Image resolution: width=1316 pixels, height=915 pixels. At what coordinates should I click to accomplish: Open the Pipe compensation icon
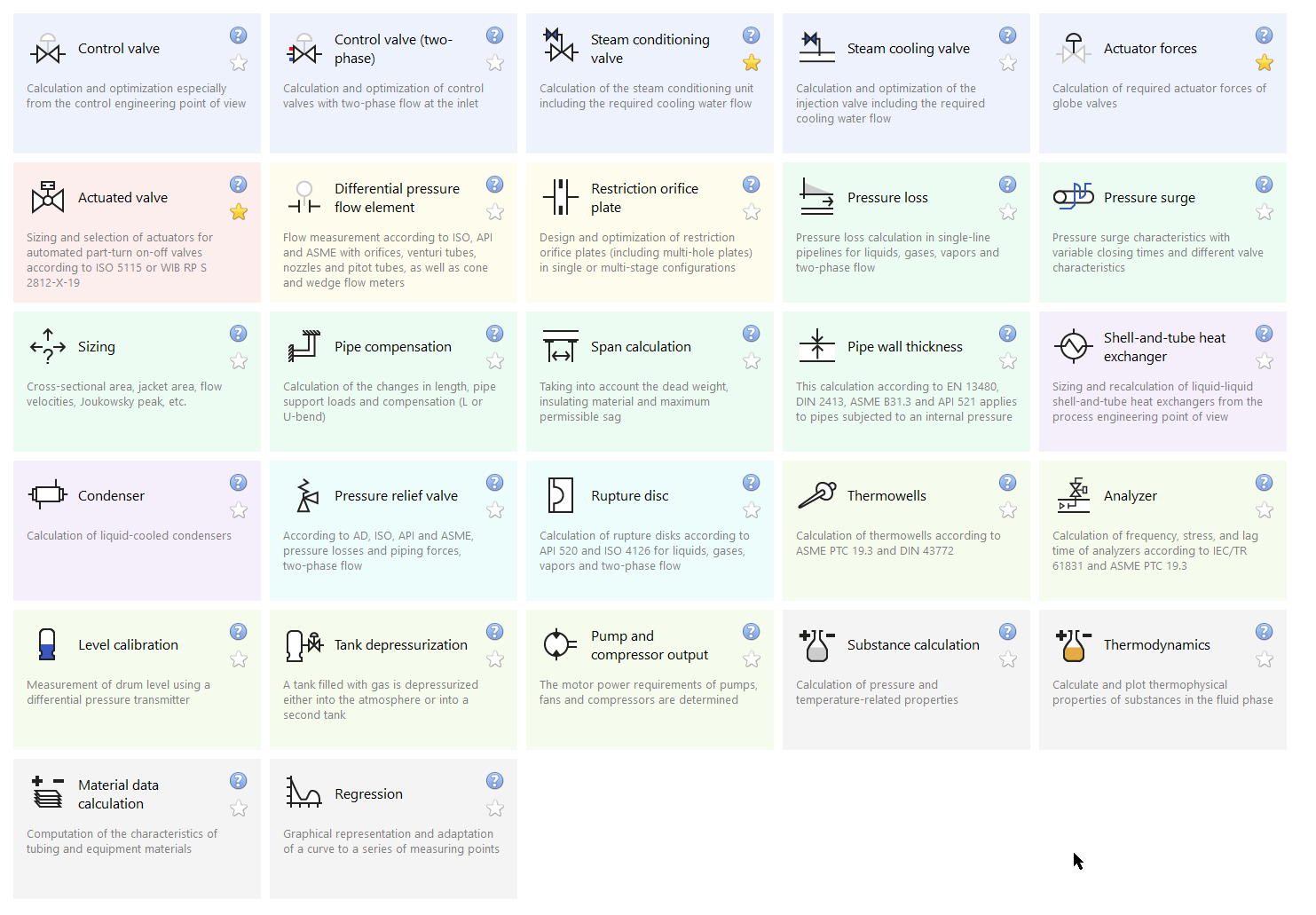pos(304,346)
